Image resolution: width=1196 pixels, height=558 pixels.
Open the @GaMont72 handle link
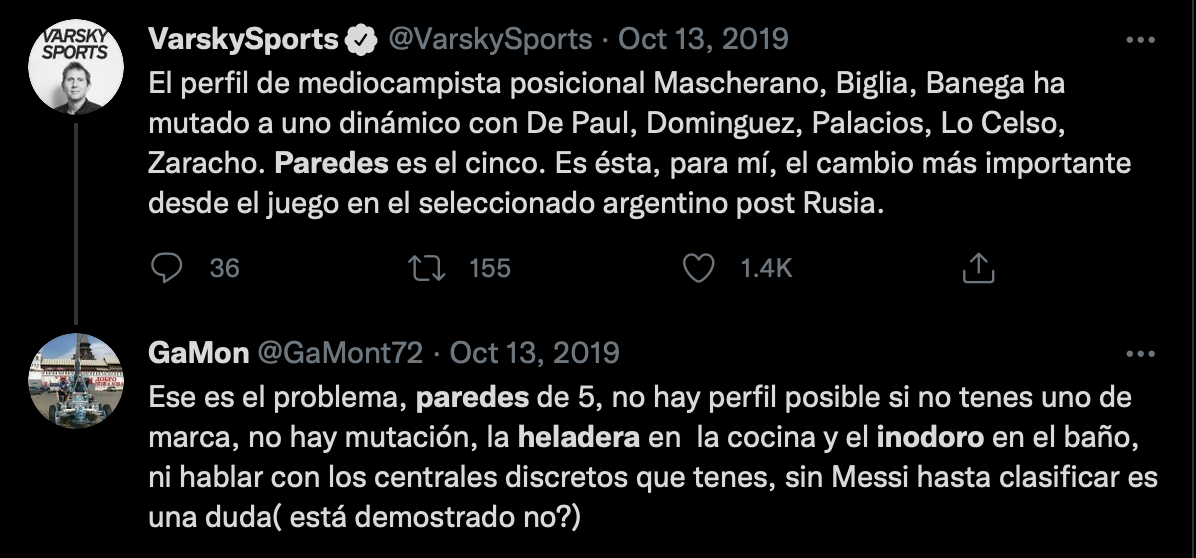342,353
